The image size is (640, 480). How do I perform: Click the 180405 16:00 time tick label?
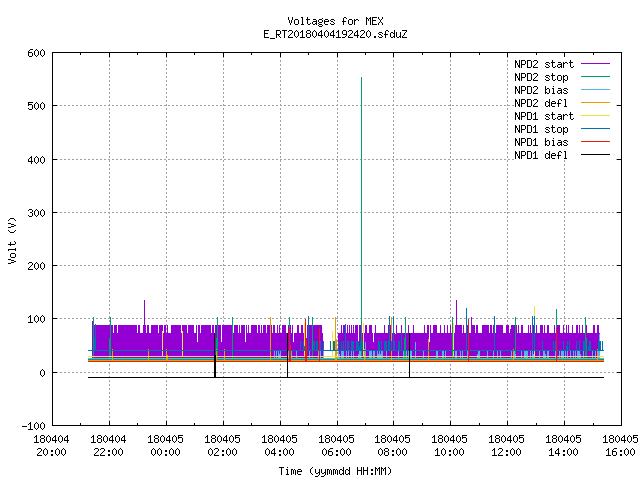[x=620, y=446]
